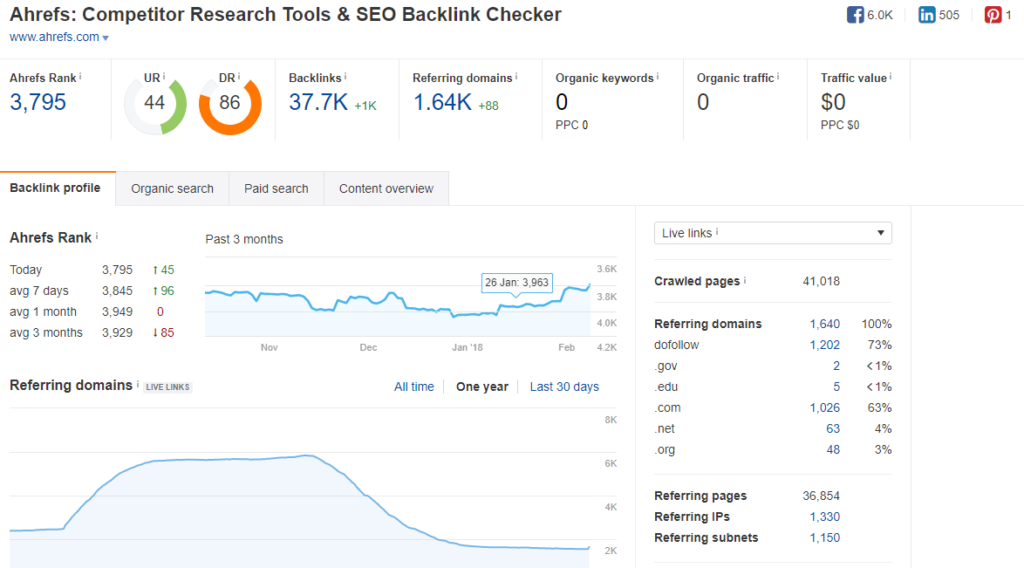The image size is (1024, 568).
Task: Click the avg 7 days row label
Action: 39,291
